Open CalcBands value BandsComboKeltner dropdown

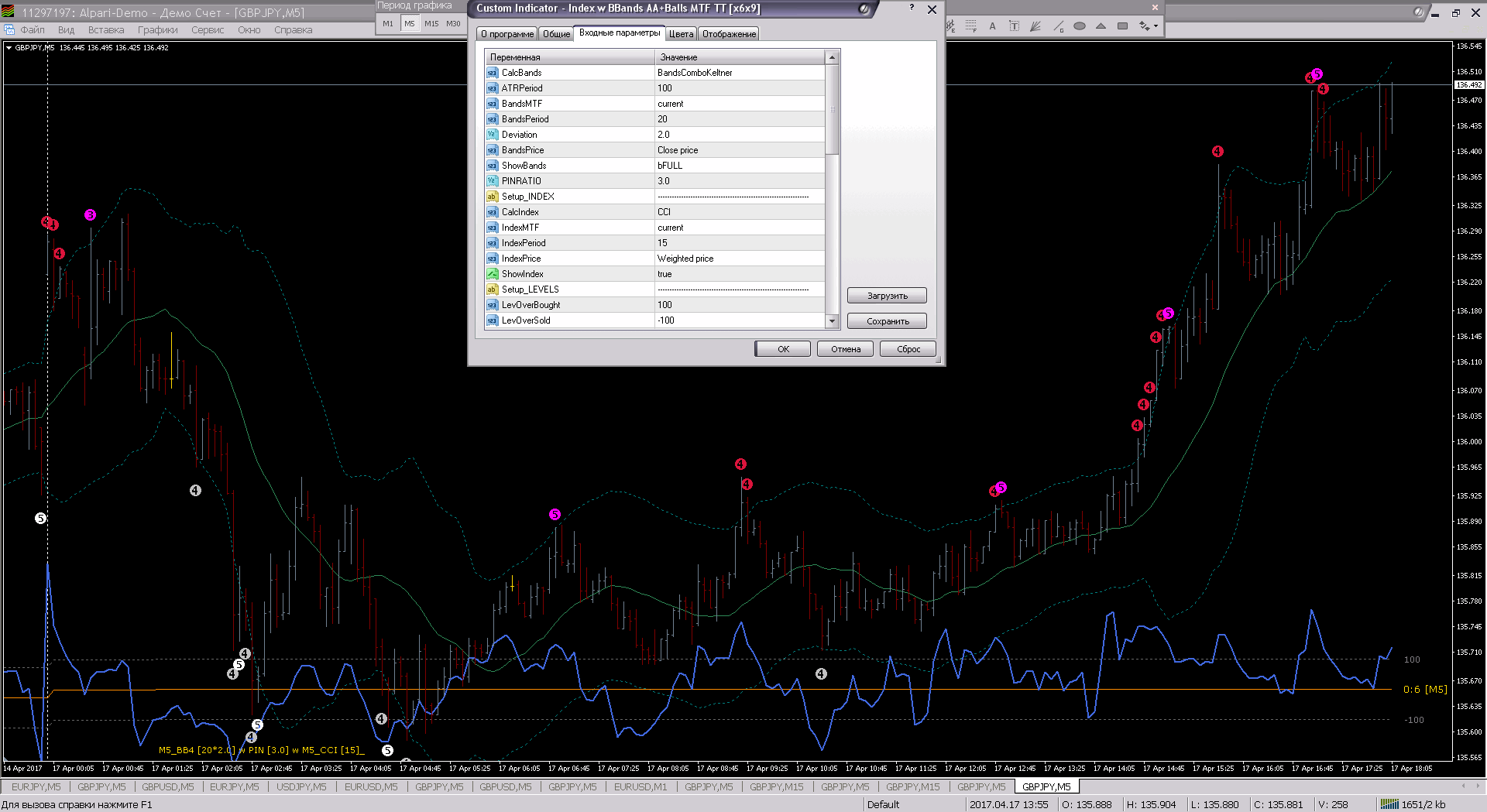click(x=740, y=73)
